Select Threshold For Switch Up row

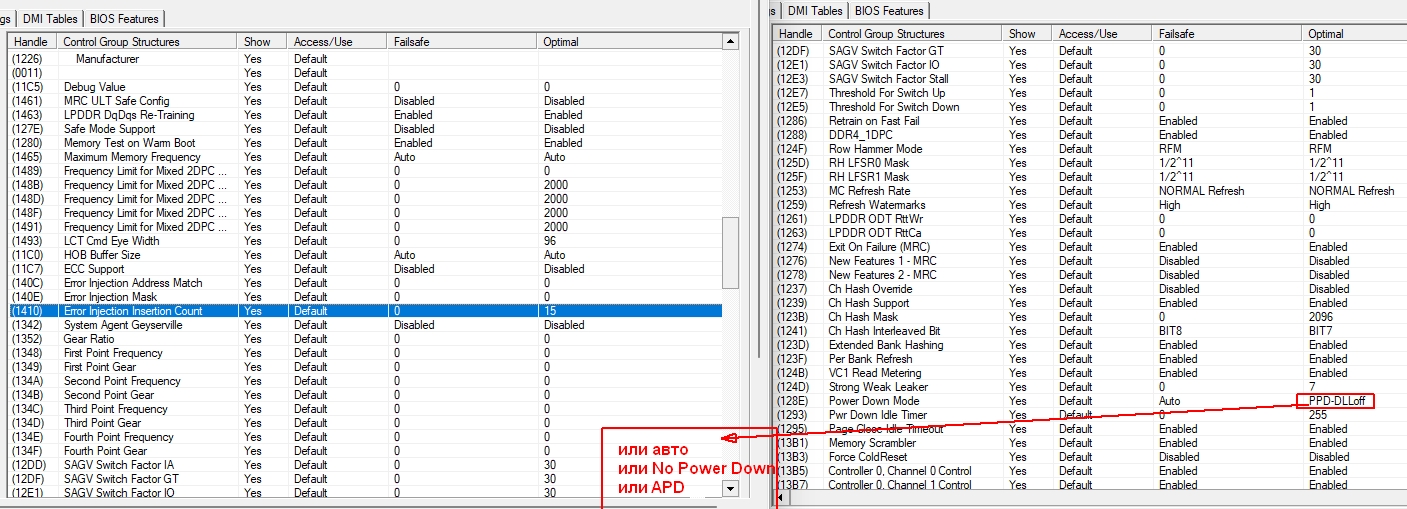click(x=1090, y=93)
